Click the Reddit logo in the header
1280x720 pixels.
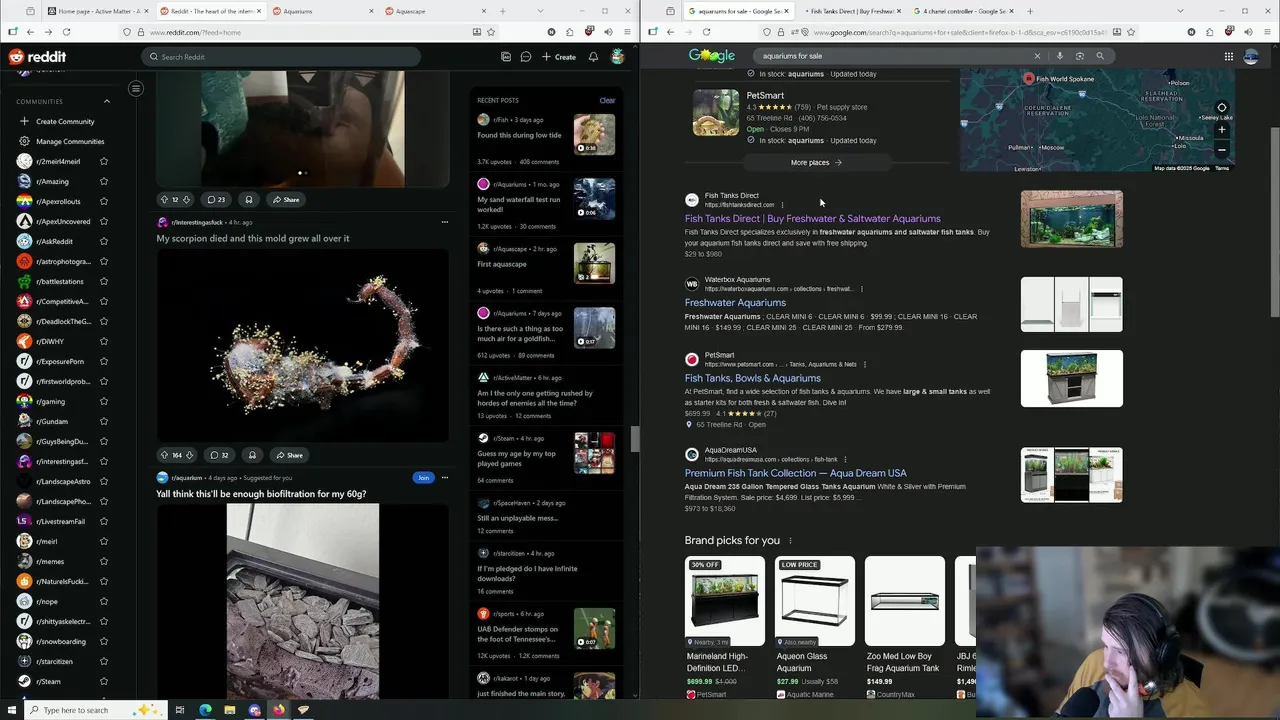tap(37, 57)
